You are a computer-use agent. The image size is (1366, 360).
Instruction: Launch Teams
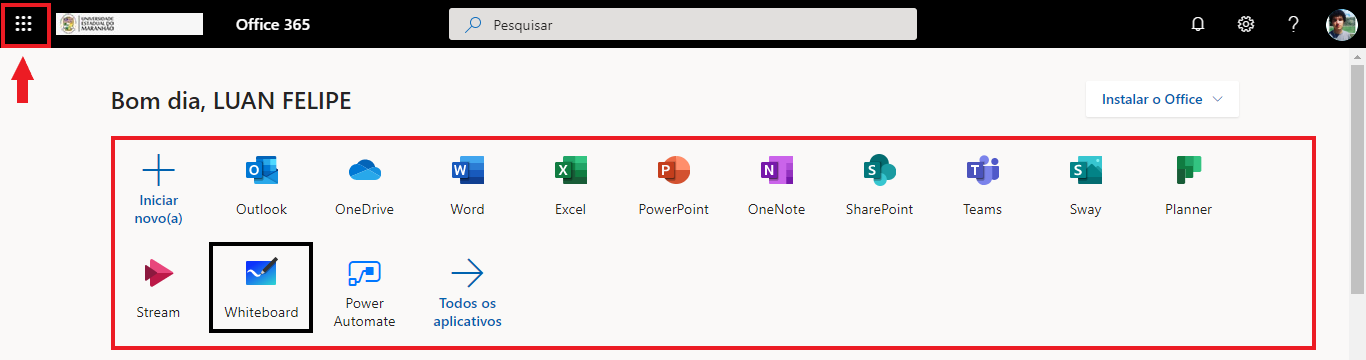click(982, 185)
